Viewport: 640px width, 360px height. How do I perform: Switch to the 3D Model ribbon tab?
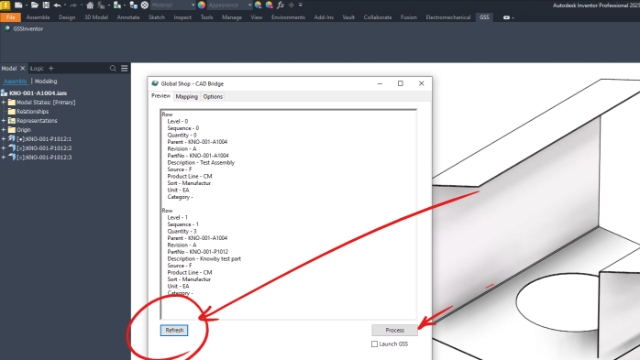[96, 17]
